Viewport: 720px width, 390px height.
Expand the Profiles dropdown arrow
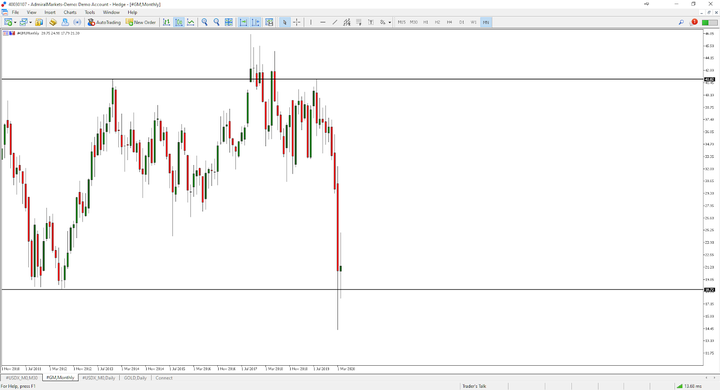click(x=30, y=22)
